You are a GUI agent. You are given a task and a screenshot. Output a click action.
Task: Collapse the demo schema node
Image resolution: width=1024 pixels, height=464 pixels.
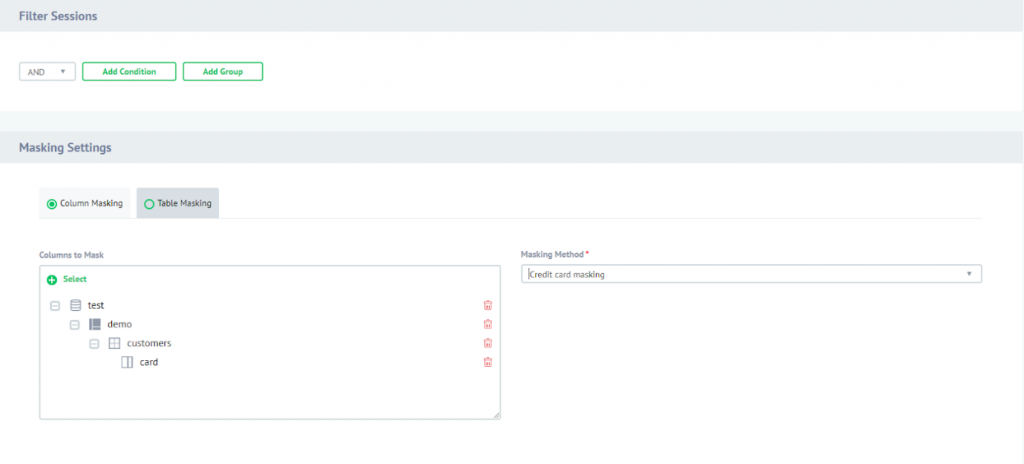pyautogui.click(x=75, y=324)
